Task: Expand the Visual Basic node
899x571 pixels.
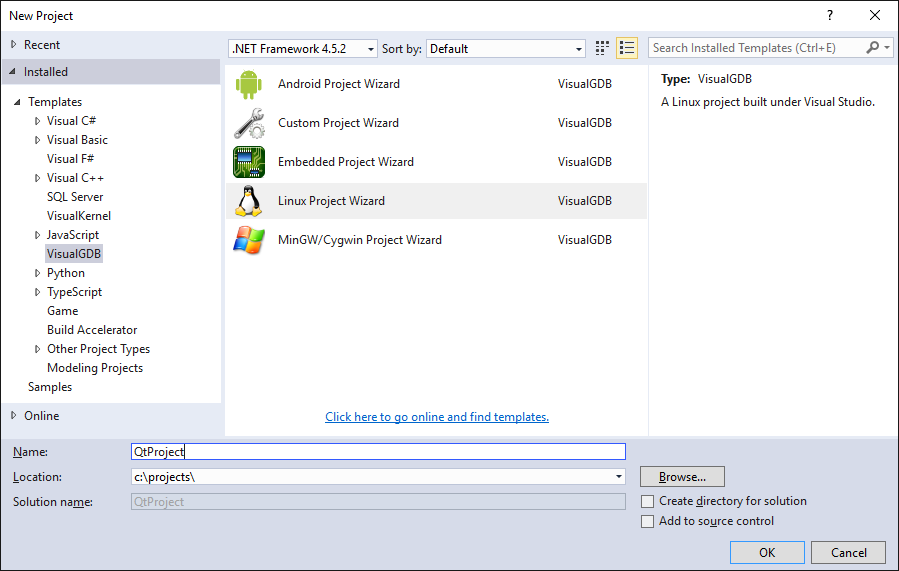Action: coord(37,140)
